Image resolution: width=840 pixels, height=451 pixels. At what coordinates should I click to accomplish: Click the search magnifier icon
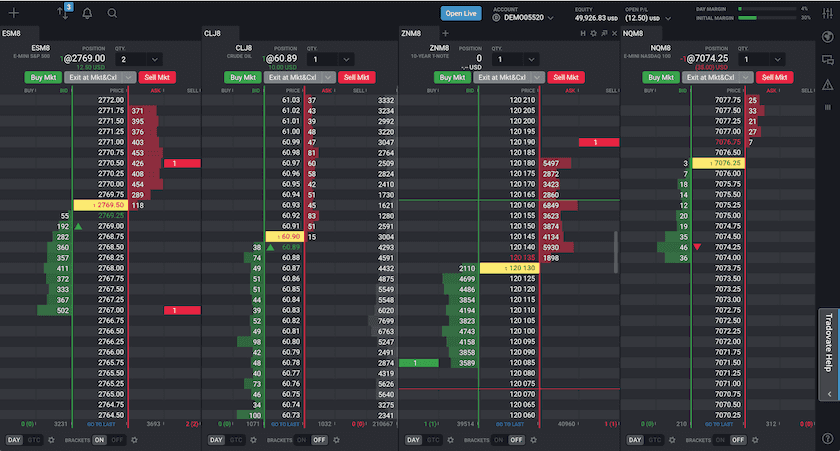click(x=112, y=13)
